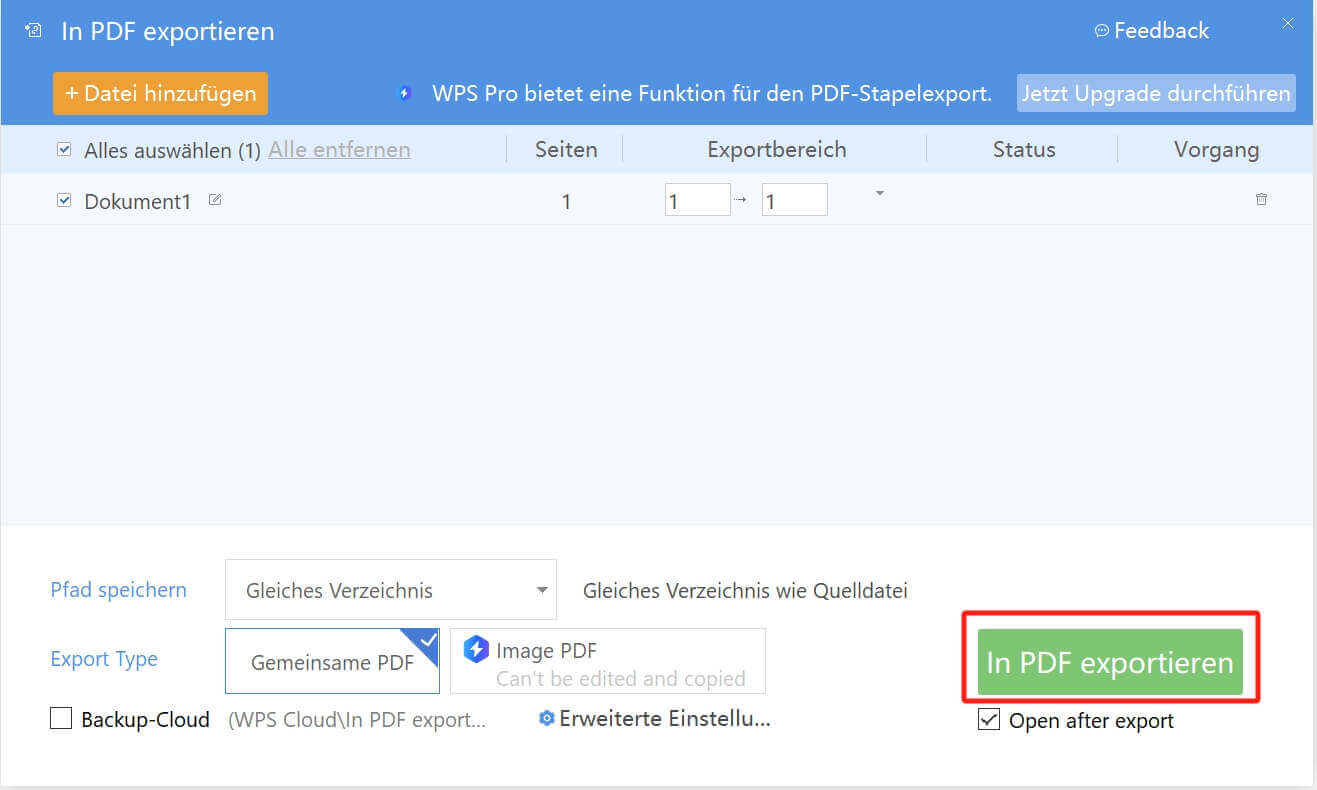Click the Feedback speech bubble icon

click(1103, 30)
